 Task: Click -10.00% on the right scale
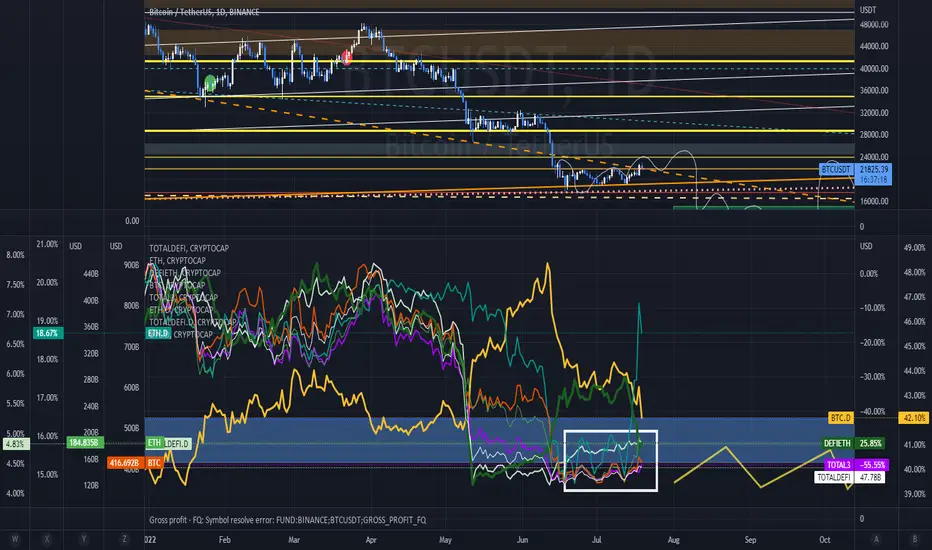[x=872, y=308]
